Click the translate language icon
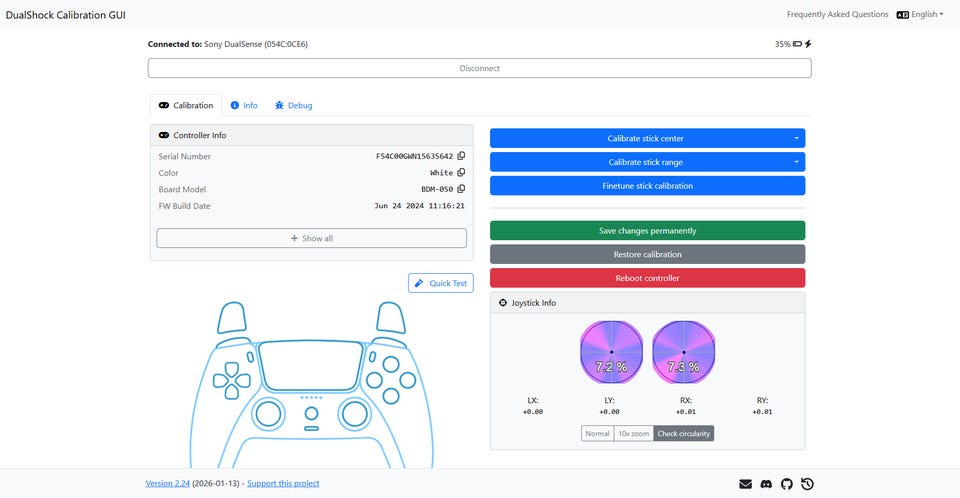Screen dimensions: 960x498 click(902, 15)
